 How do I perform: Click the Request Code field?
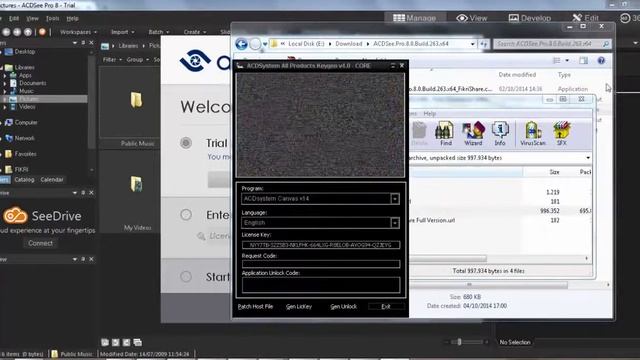(x=321, y=264)
